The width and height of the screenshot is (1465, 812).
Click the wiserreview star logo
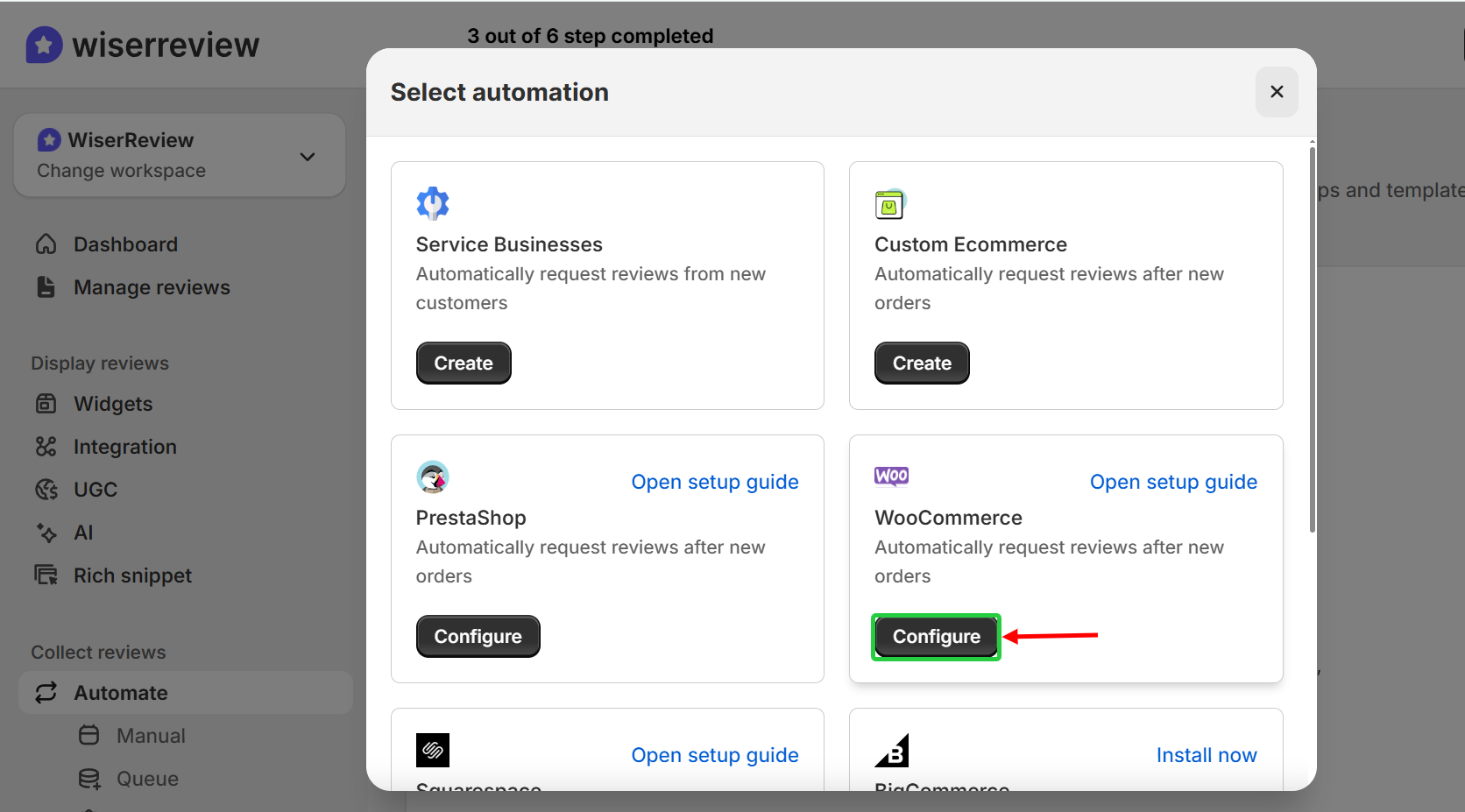click(x=43, y=44)
